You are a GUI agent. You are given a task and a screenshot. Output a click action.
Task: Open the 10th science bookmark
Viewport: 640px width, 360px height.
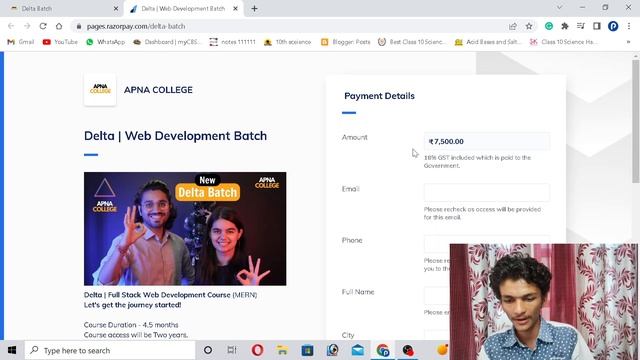287,42
